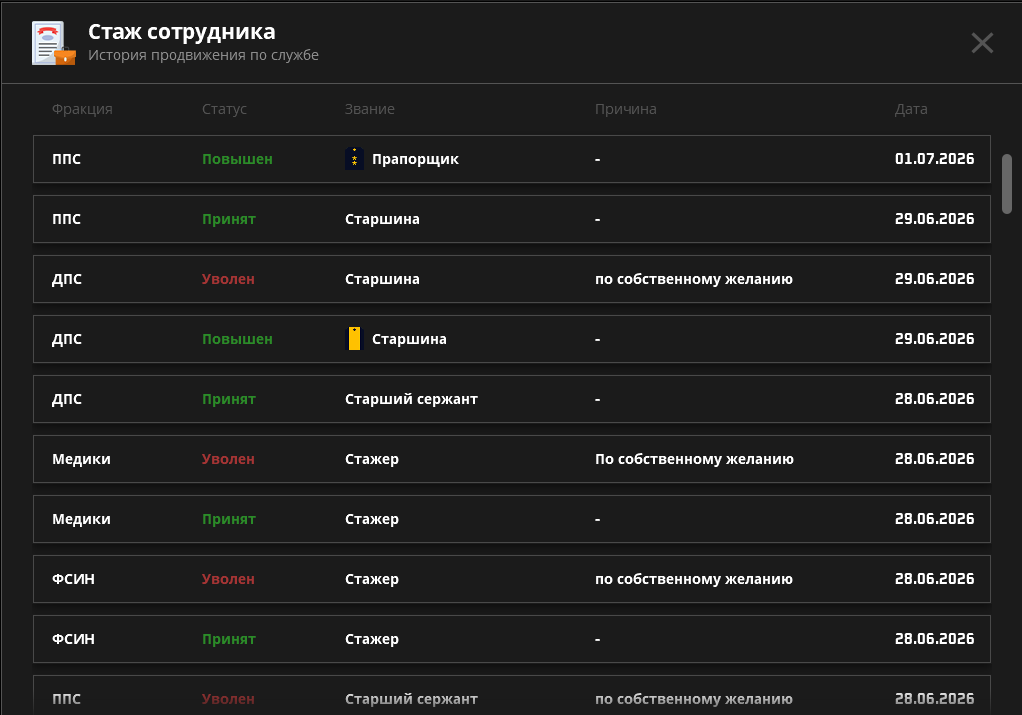
Task: Click the Статус column header
Action: point(224,109)
